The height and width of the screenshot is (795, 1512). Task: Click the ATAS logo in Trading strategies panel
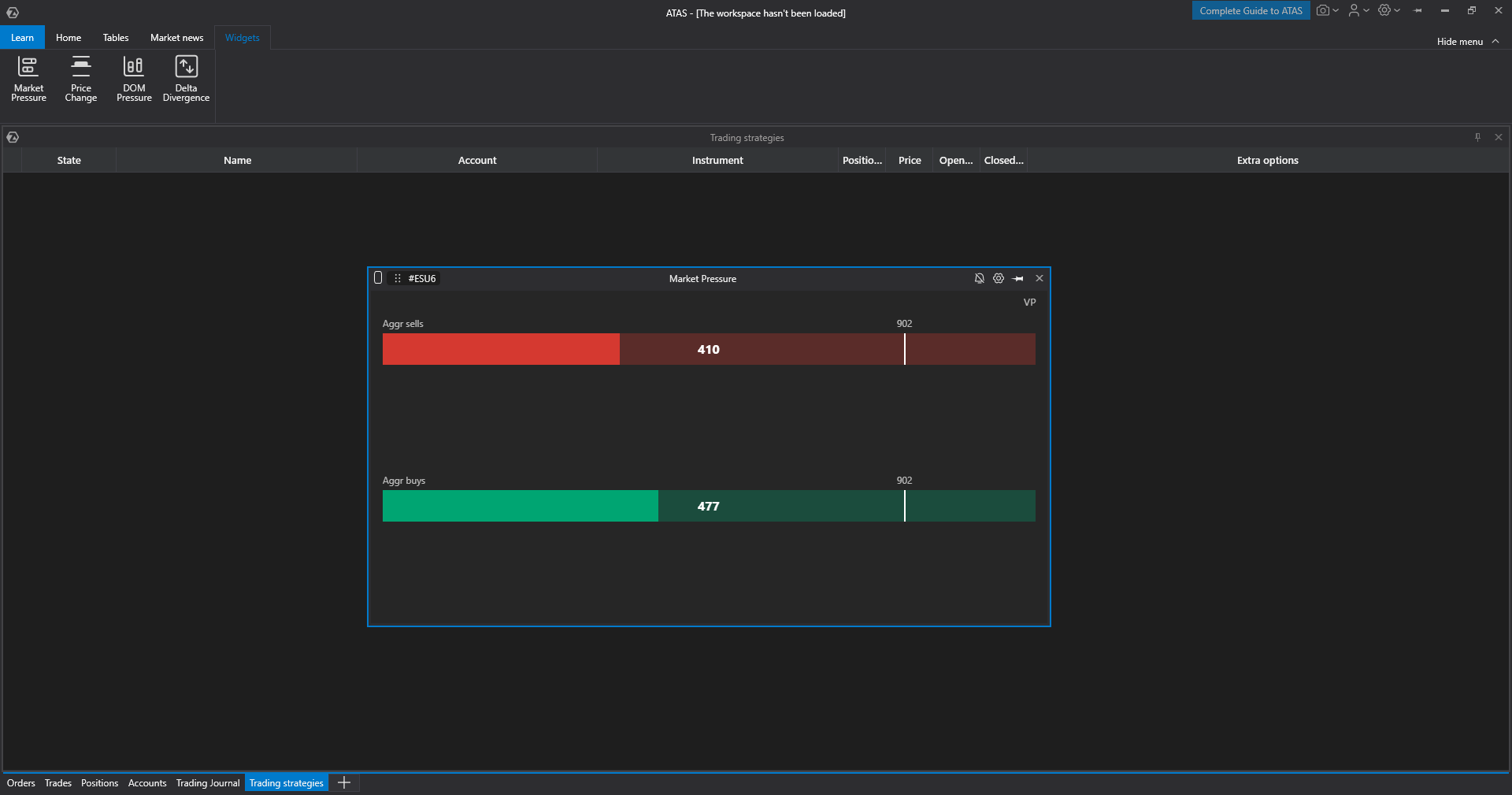pos(13,137)
